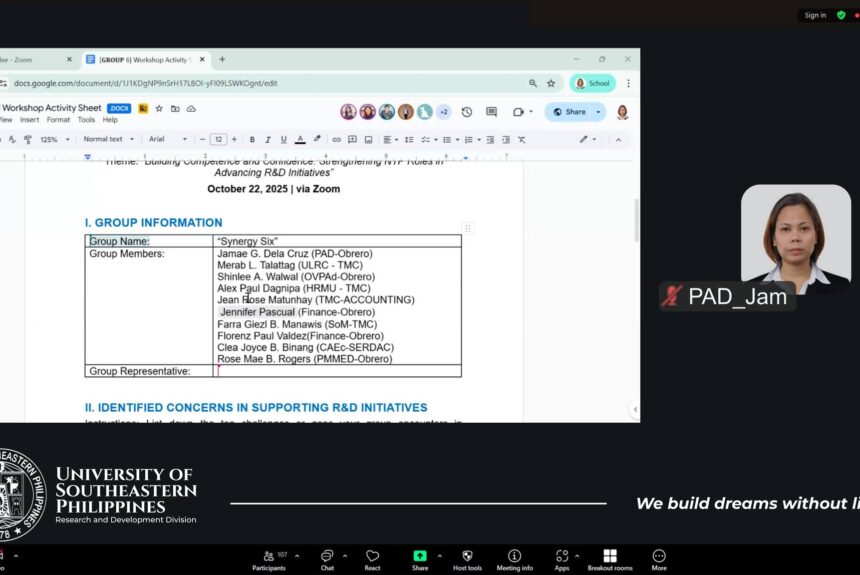Screen dimensions: 860x575
Task: Open Zoom Breakout rooms
Action: tap(610, 560)
